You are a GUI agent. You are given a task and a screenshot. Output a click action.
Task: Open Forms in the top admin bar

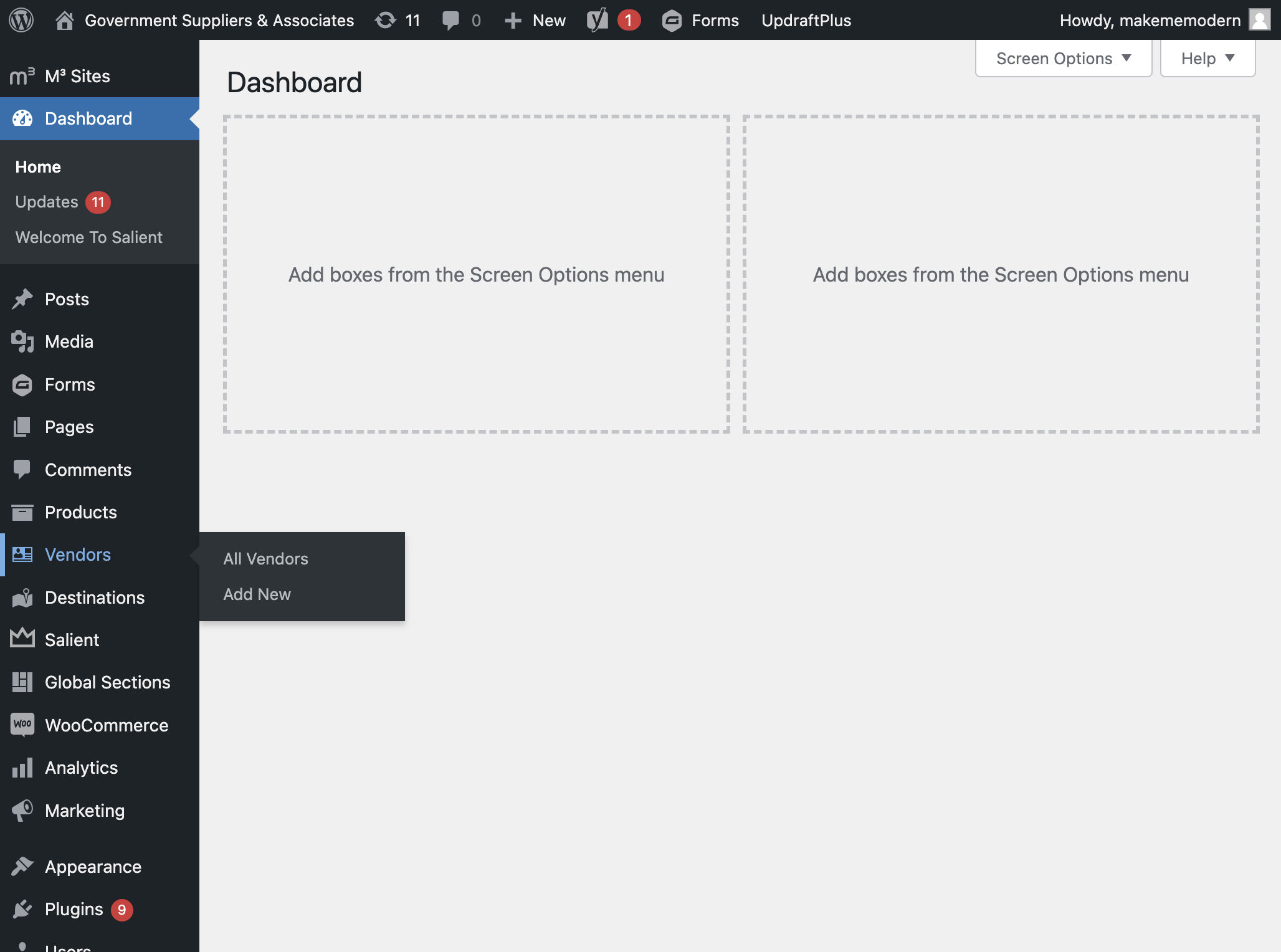(x=715, y=21)
